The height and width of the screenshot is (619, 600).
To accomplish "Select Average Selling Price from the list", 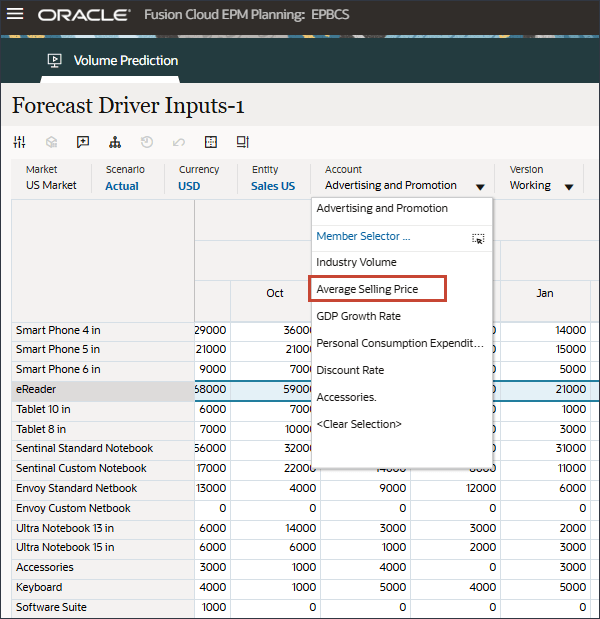I will tap(367, 289).
